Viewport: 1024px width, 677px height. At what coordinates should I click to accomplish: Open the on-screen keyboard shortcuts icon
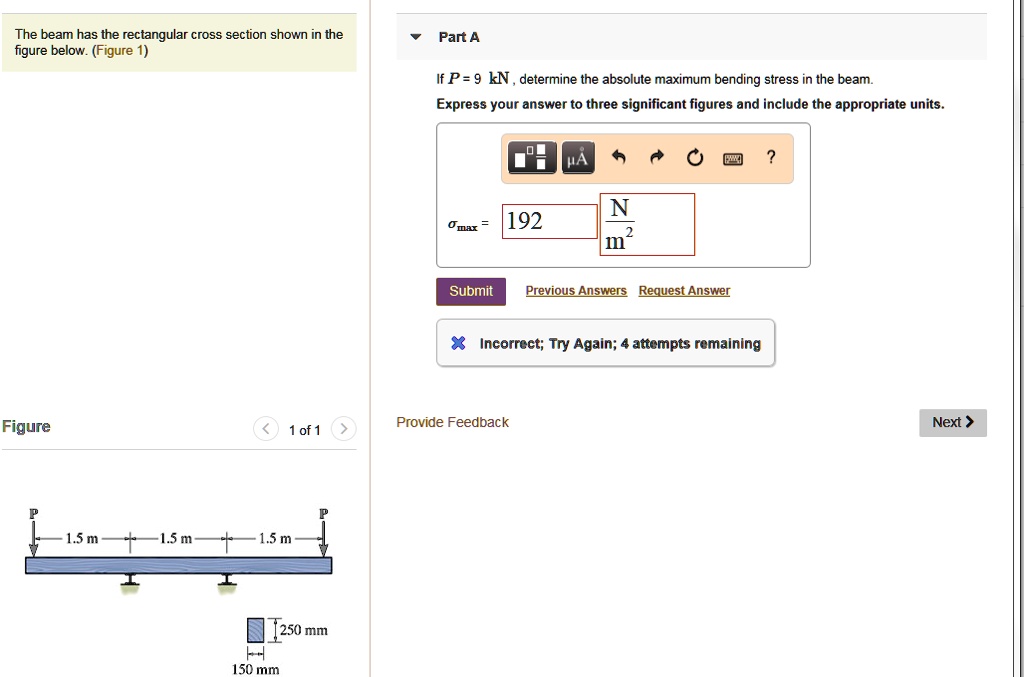[x=732, y=157]
